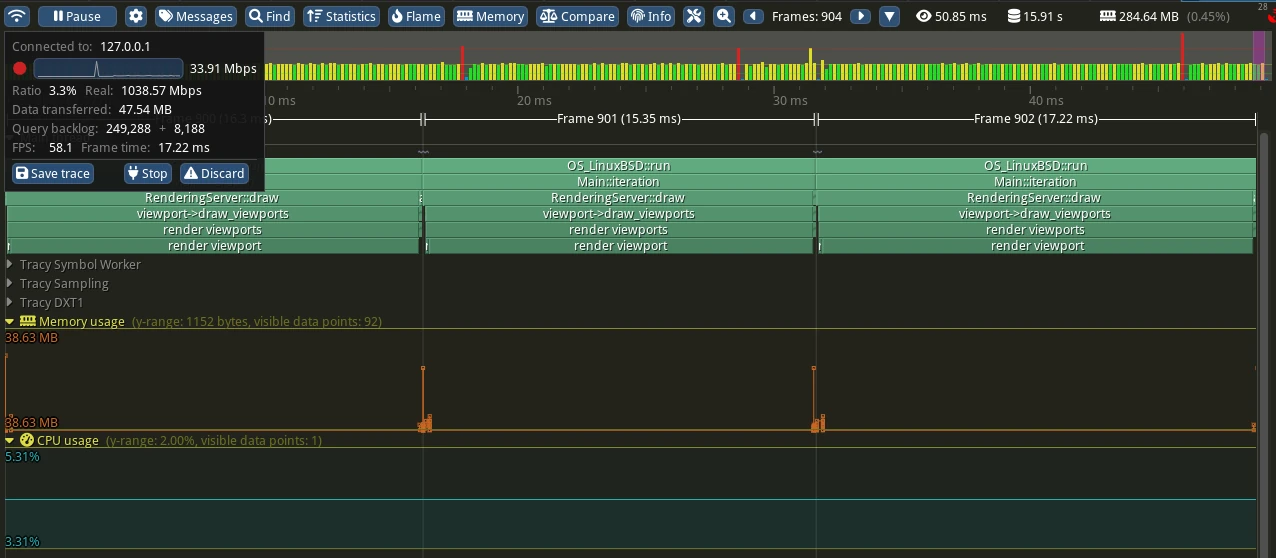Image resolution: width=1276 pixels, height=558 pixels.
Task: Open the wrench tools menu
Action: pyautogui.click(x=694, y=16)
